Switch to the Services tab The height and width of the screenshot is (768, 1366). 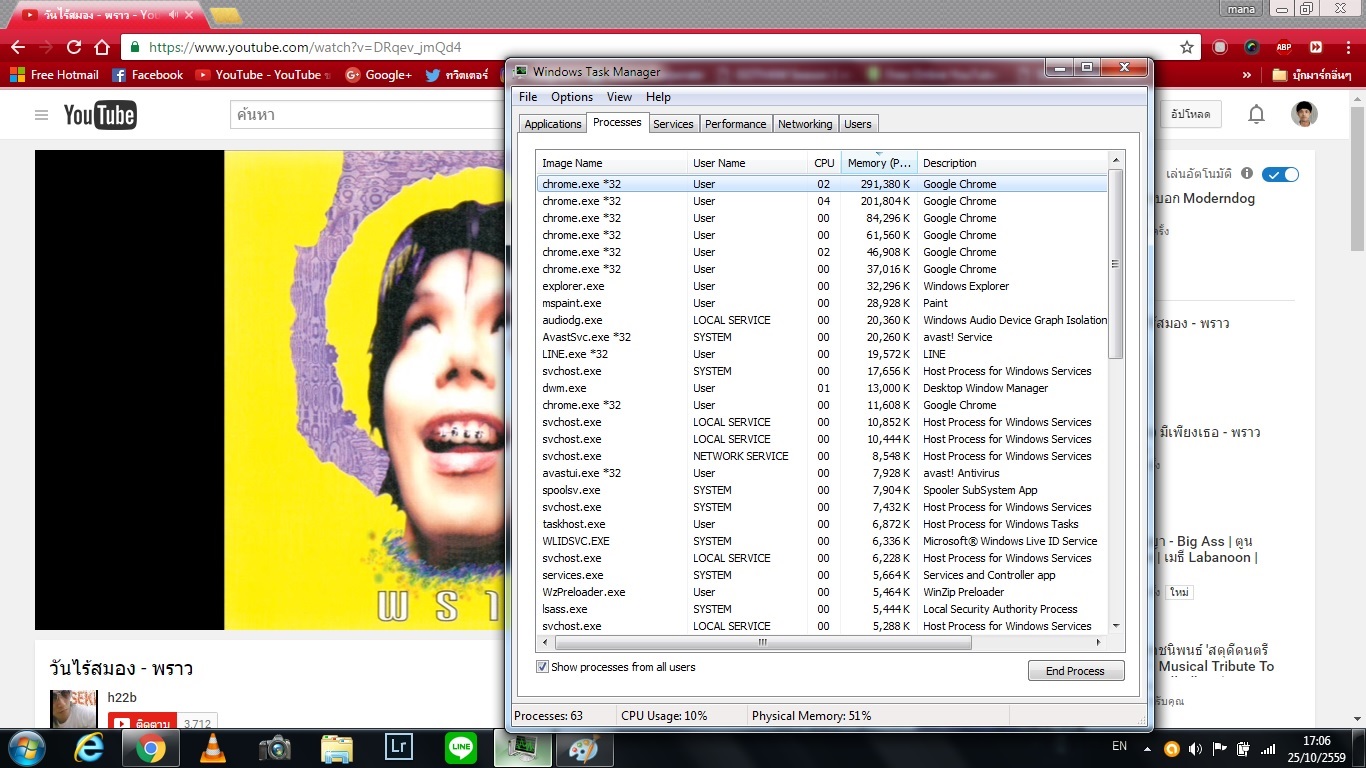click(x=673, y=124)
